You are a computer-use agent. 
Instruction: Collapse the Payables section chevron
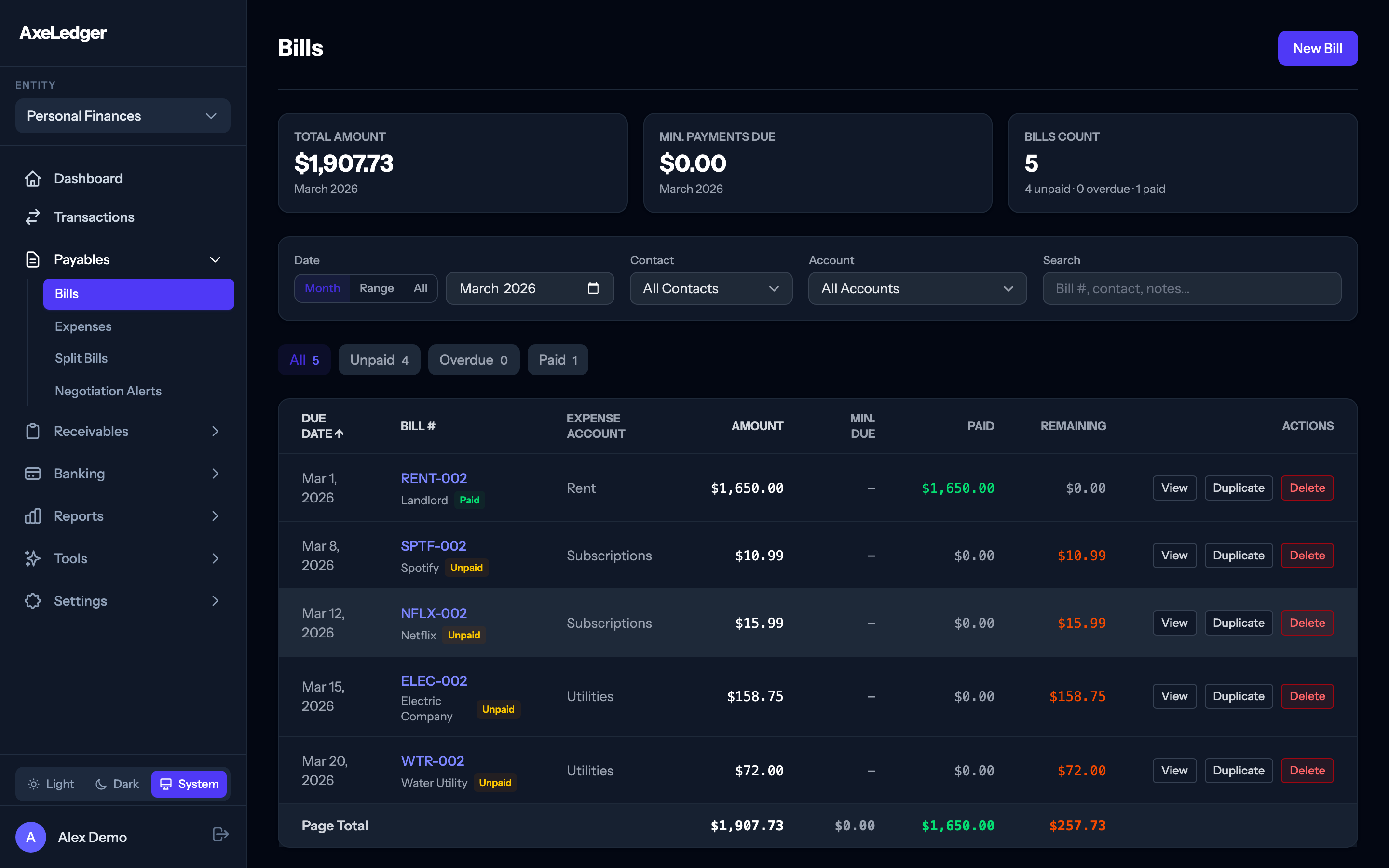click(x=215, y=259)
